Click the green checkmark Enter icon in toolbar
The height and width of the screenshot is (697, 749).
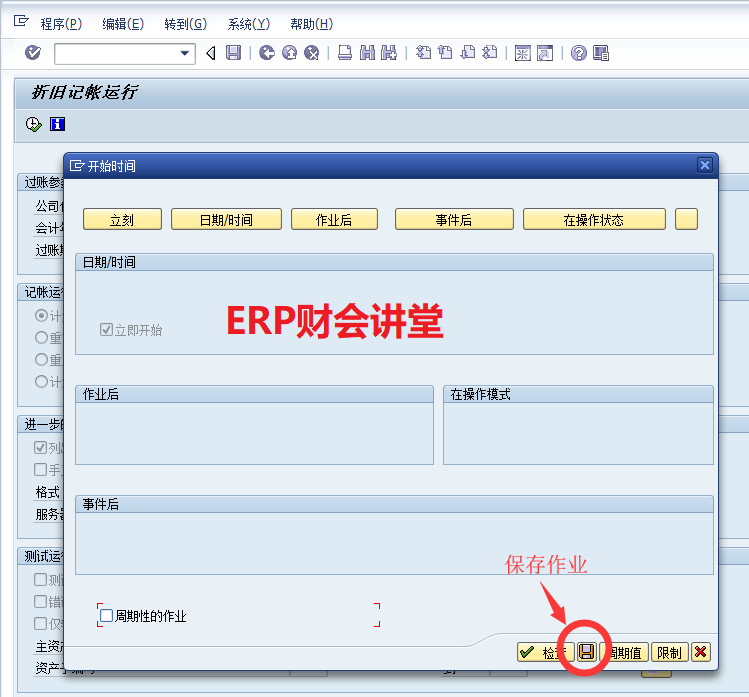[x=33, y=53]
